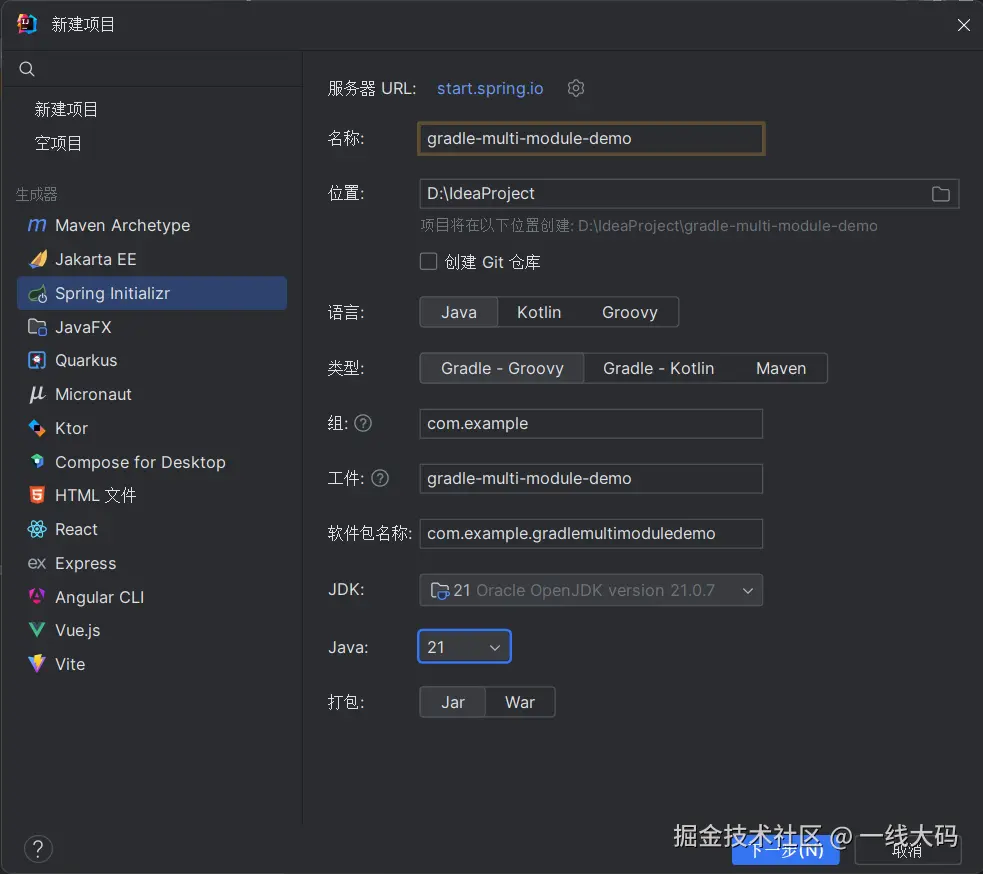Click the artifact name input field

(591, 478)
